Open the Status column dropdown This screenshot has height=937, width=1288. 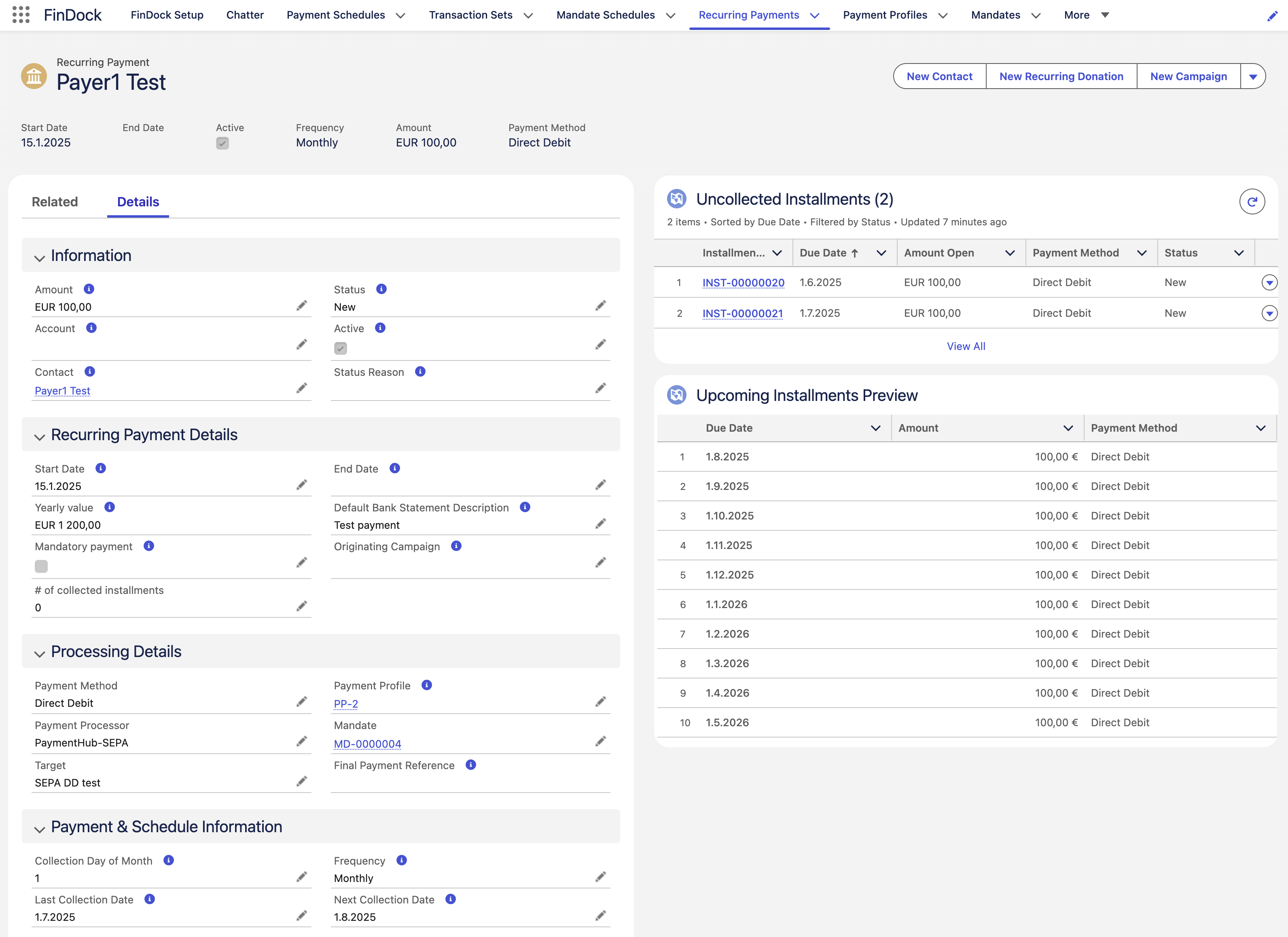click(1240, 253)
